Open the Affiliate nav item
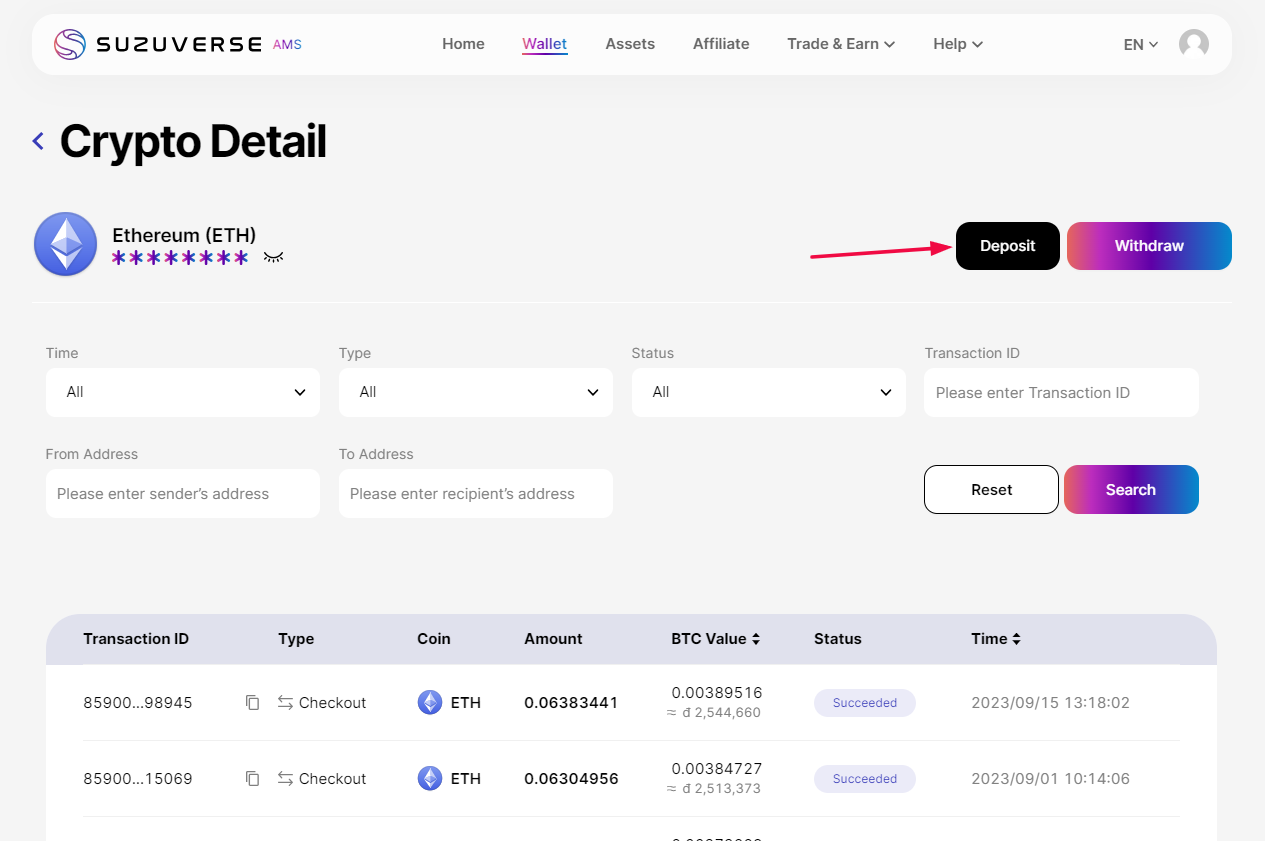1265x841 pixels. pos(721,44)
